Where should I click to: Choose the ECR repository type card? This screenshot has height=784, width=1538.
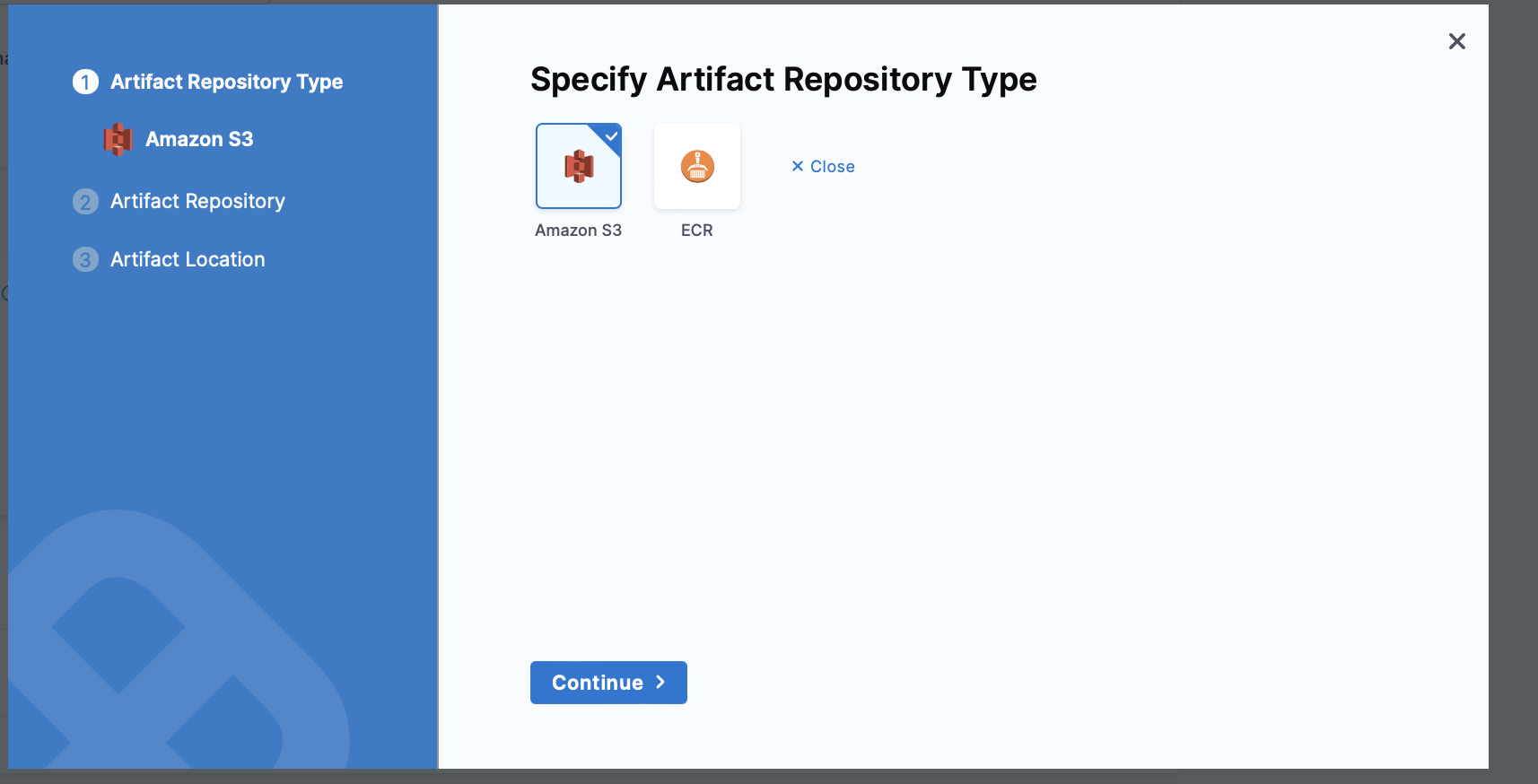697,166
